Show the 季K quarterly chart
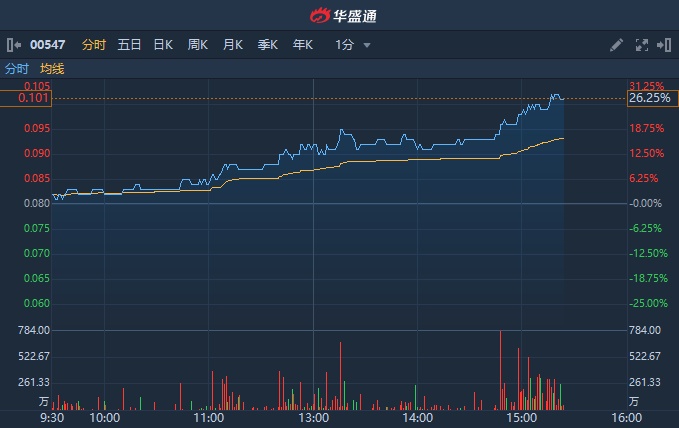This screenshot has height=428, width=679. coord(268,45)
